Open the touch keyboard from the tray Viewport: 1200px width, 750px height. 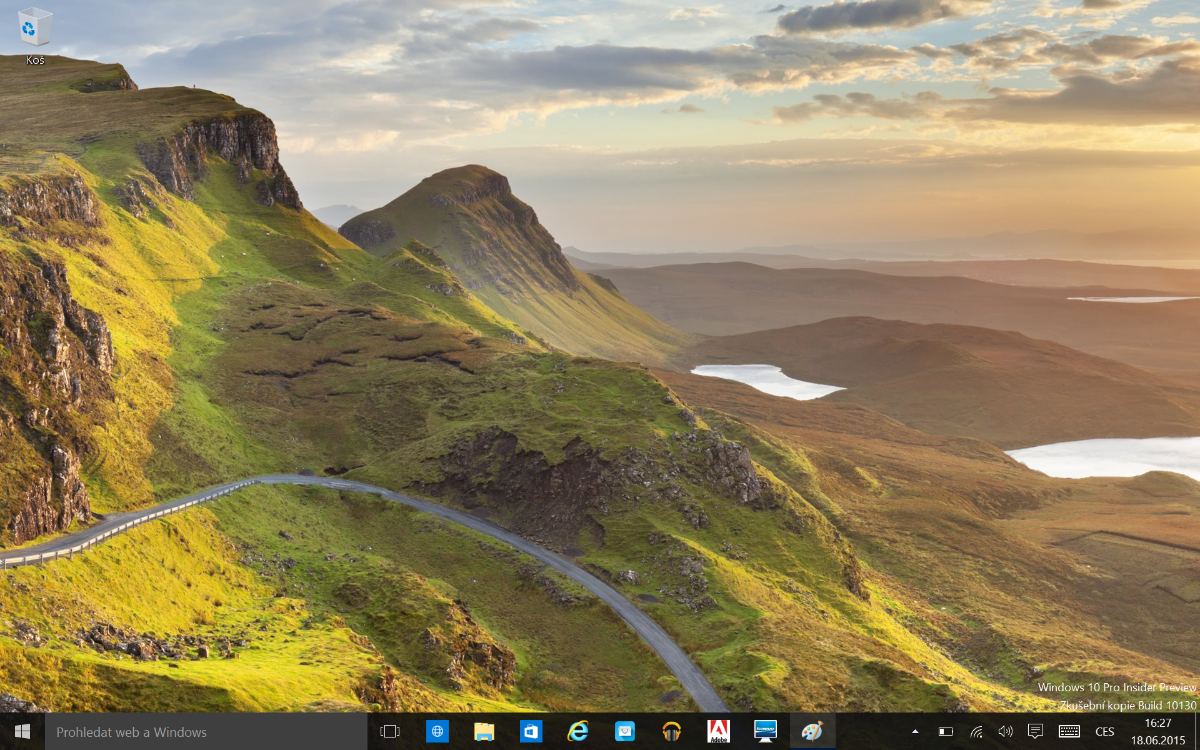coord(1069,732)
